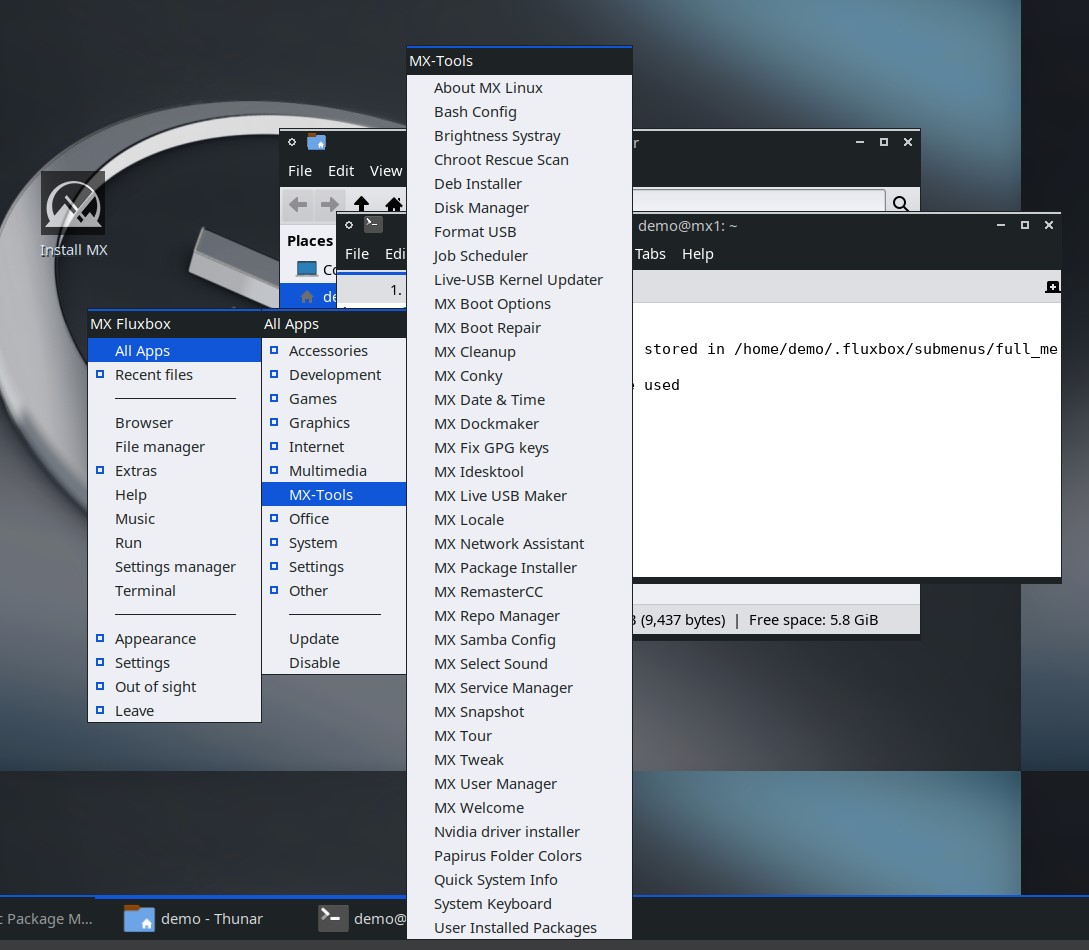Click Thunar location path input field

(759, 201)
